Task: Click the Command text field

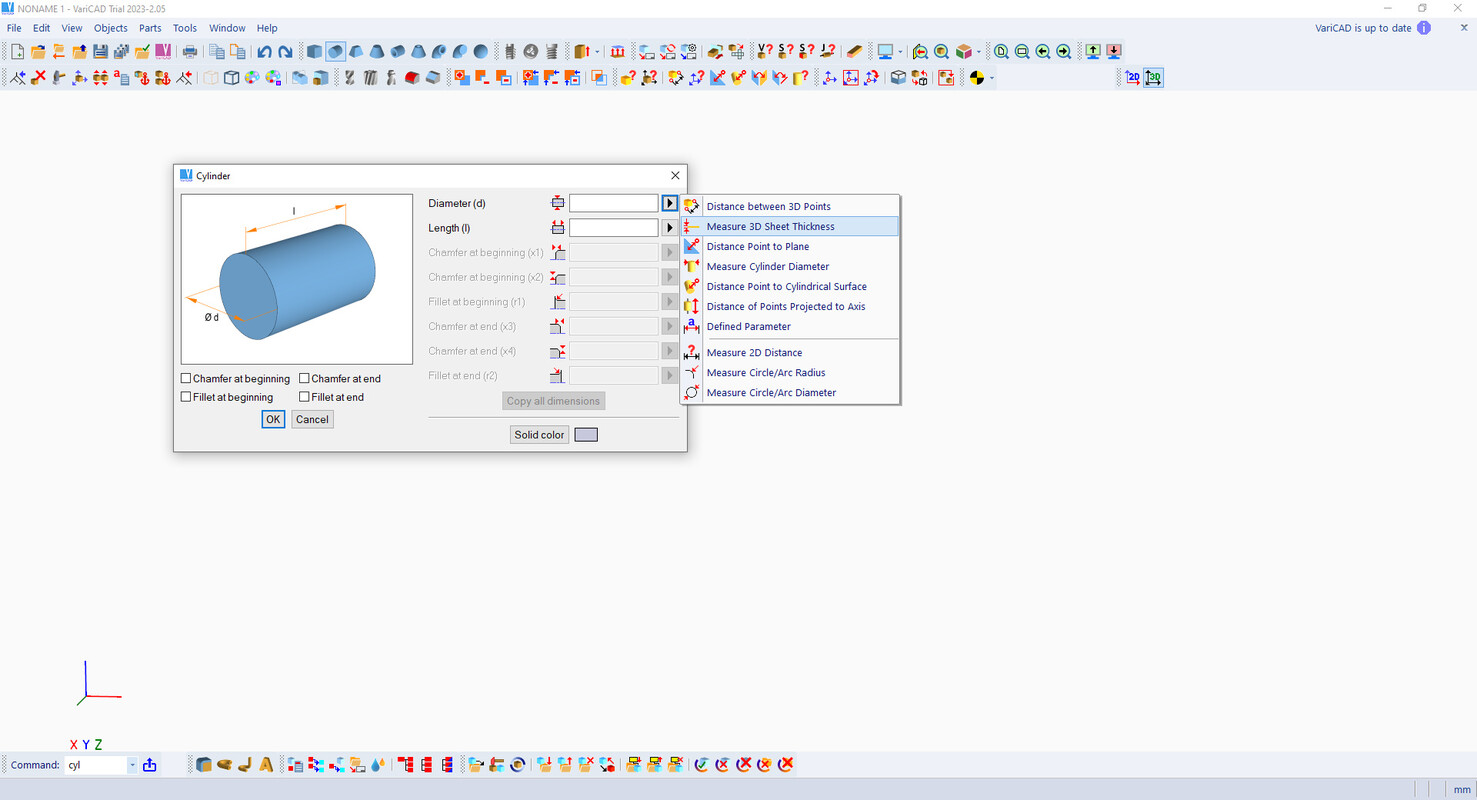Action: click(x=96, y=765)
